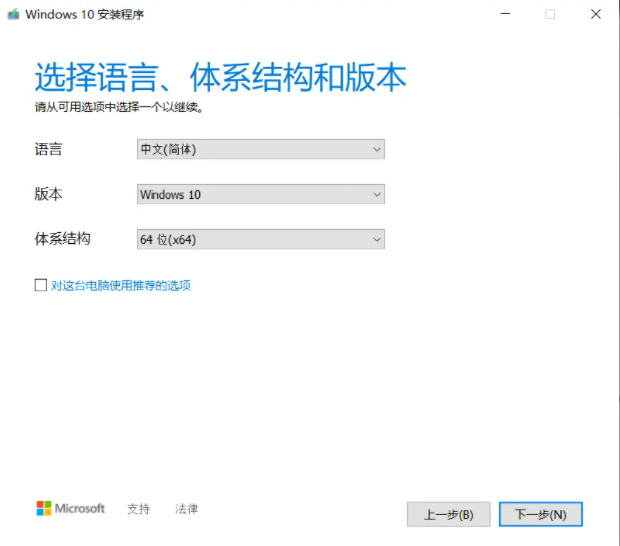Image resolution: width=620 pixels, height=546 pixels.
Task: Go back with 上一步(B) button
Action: pos(448,514)
